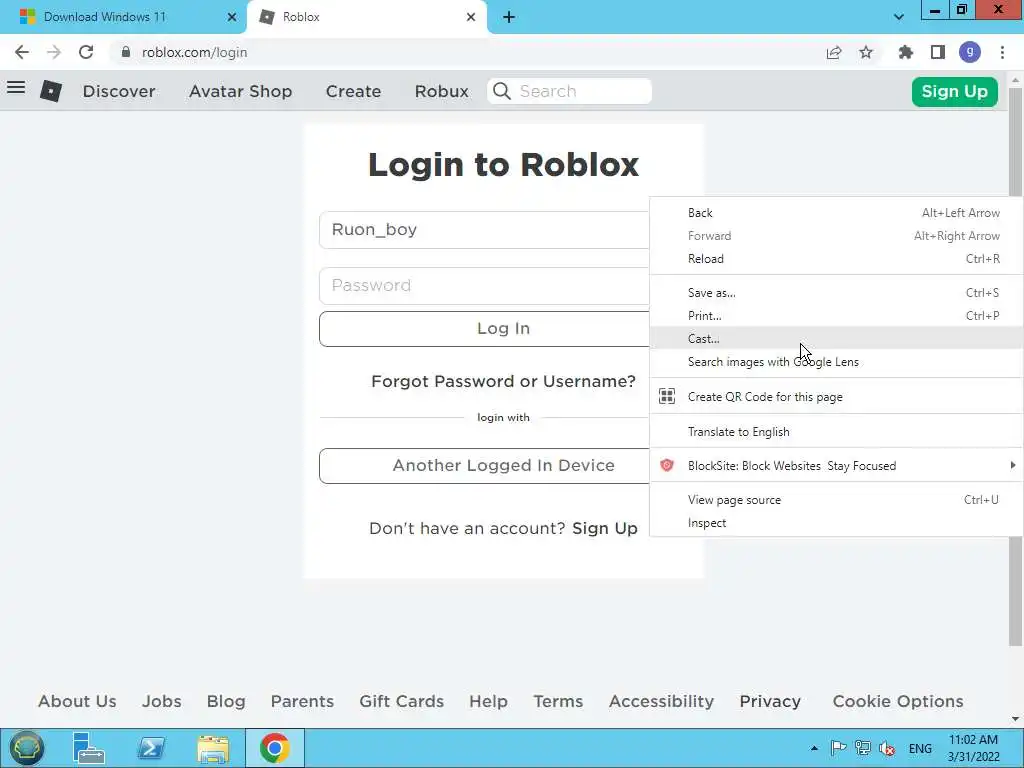The height and width of the screenshot is (768, 1024).
Task: Open the Start button on taskbar
Action: pyautogui.click(x=26, y=748)
